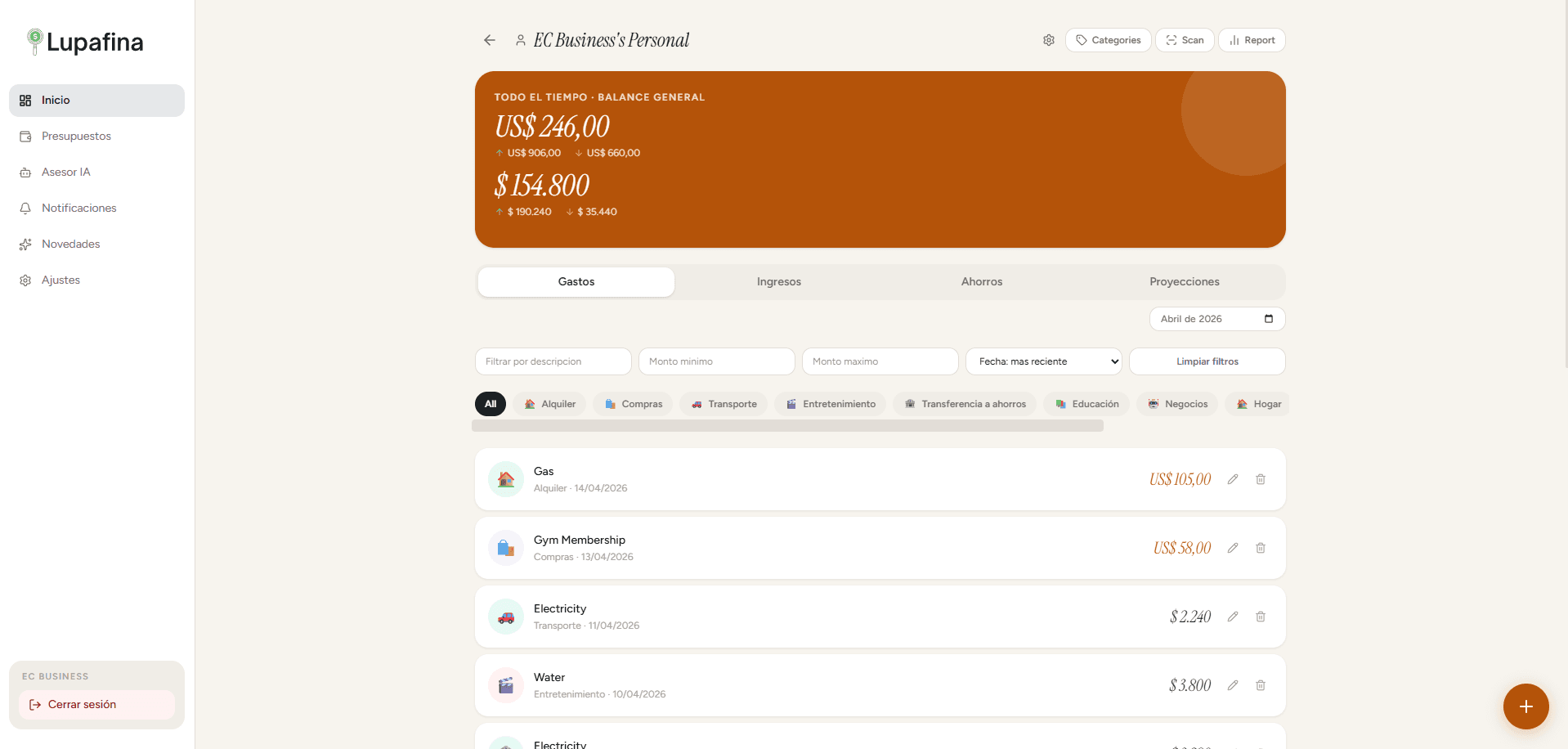Filter by Entretenimiento category
The height and width of the screenshot is (749, 1568).
830,404
